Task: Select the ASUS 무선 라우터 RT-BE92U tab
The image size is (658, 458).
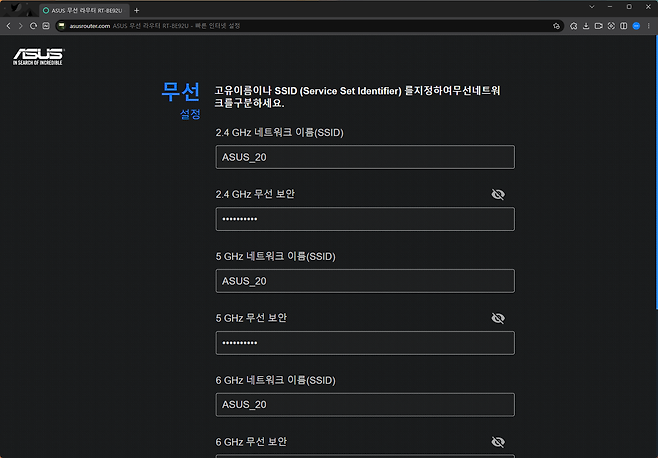Action: (x=84, y=10)
